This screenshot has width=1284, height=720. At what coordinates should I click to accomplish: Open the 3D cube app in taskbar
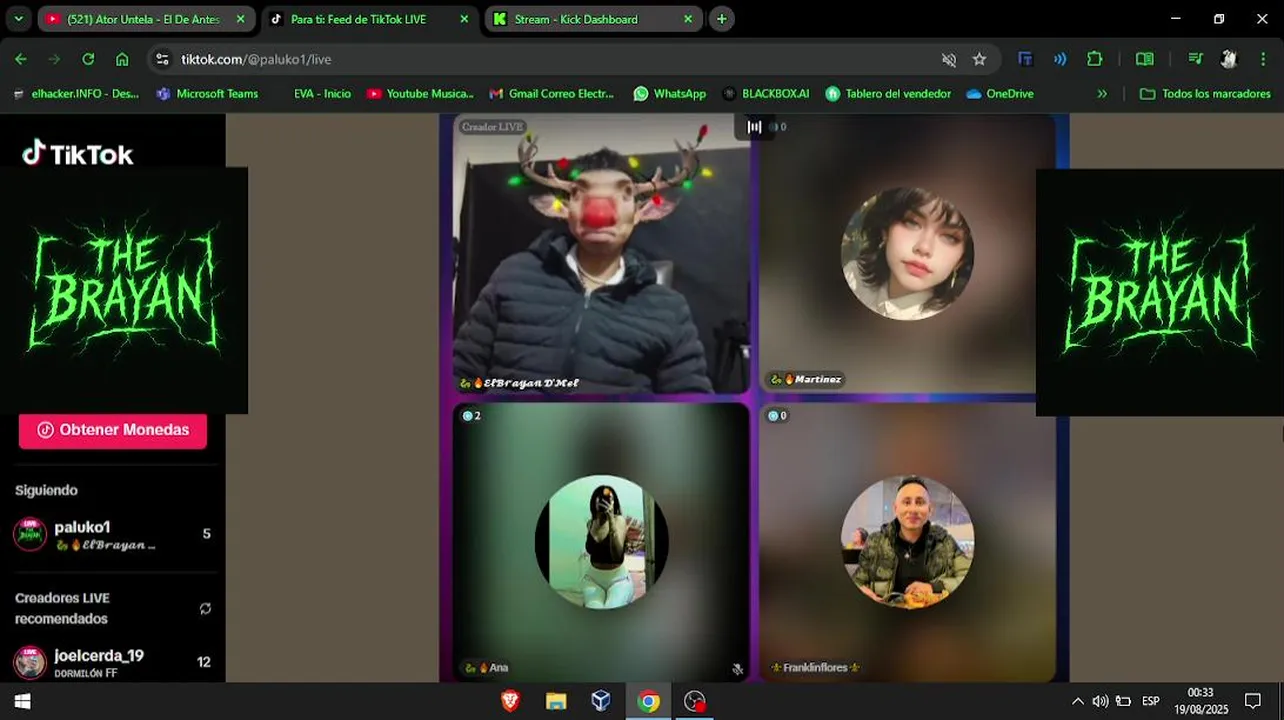(601, 701)
